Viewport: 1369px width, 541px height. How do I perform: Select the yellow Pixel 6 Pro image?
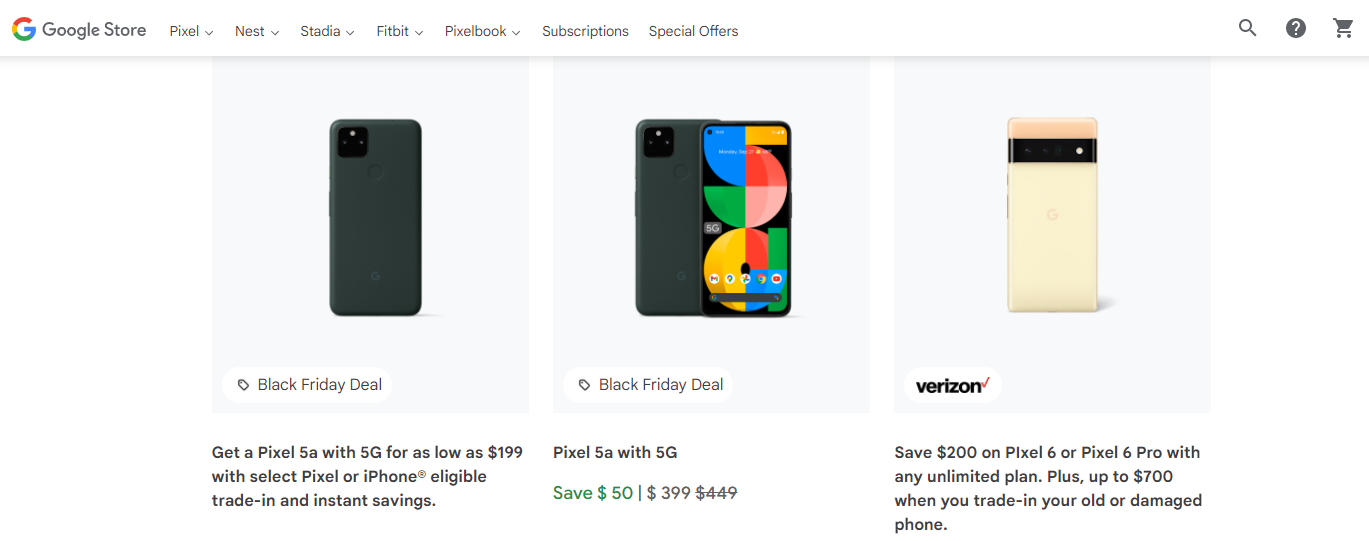1052,215
